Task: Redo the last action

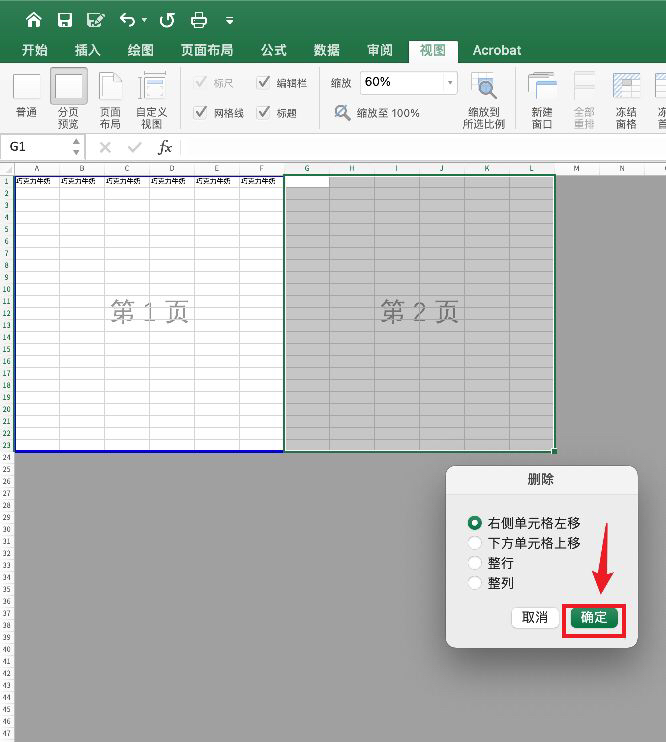Action: point(167,20)
